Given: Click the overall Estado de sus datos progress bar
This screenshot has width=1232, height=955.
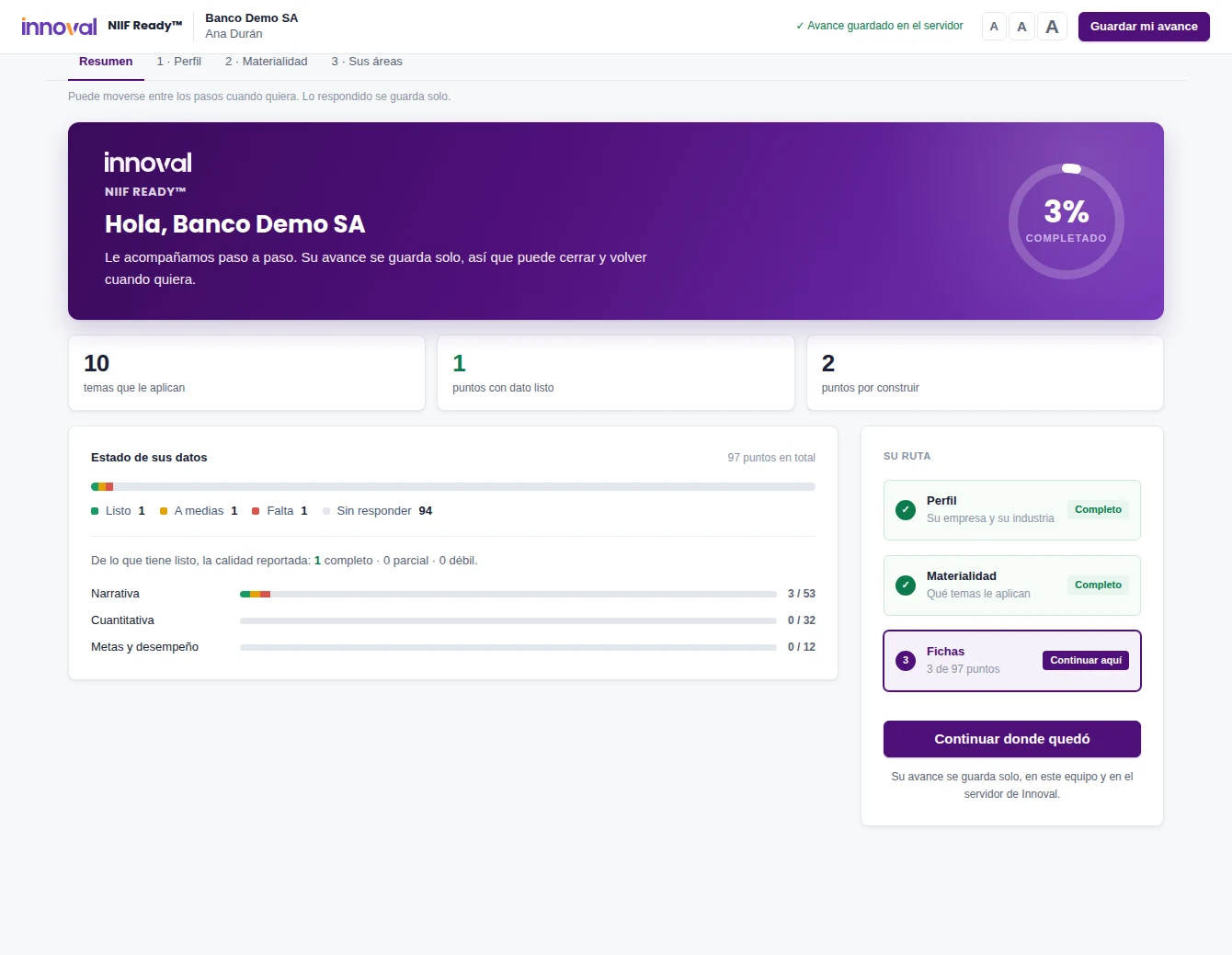Looking at the screenshot, I should pyautogui.click(x=453, y=486).
